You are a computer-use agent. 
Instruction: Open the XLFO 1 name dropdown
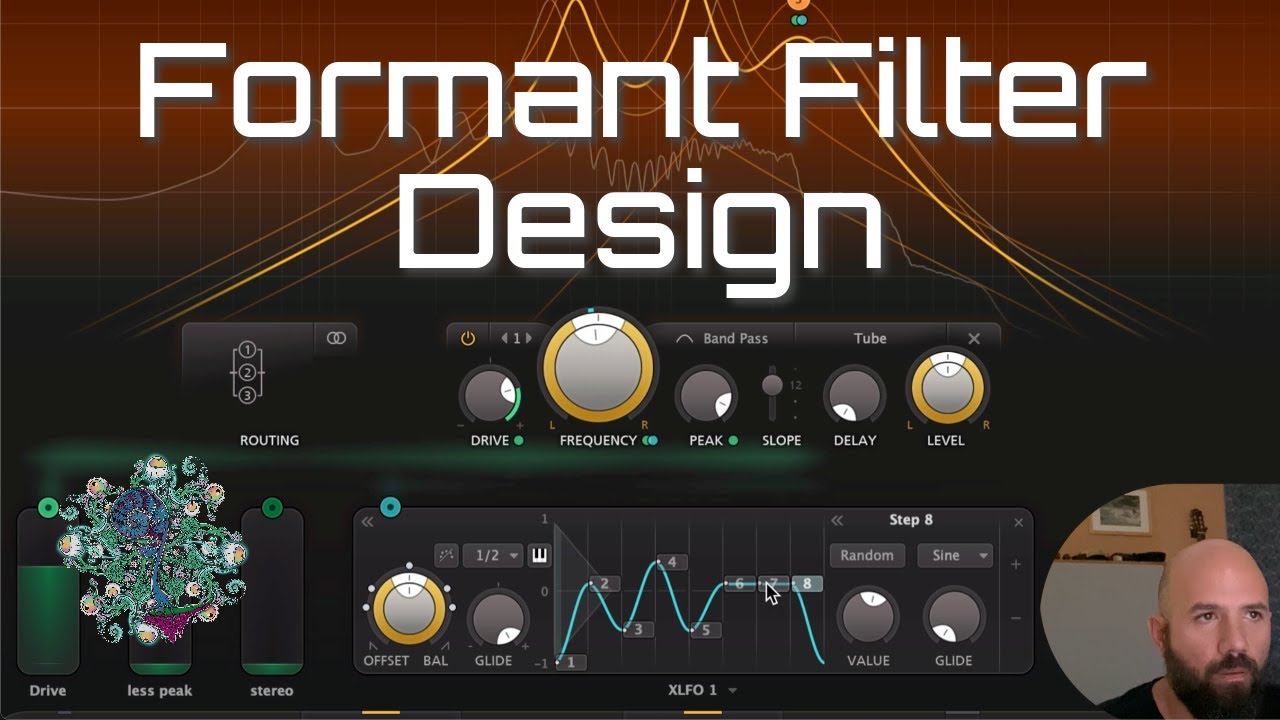[x=703, y=690]
